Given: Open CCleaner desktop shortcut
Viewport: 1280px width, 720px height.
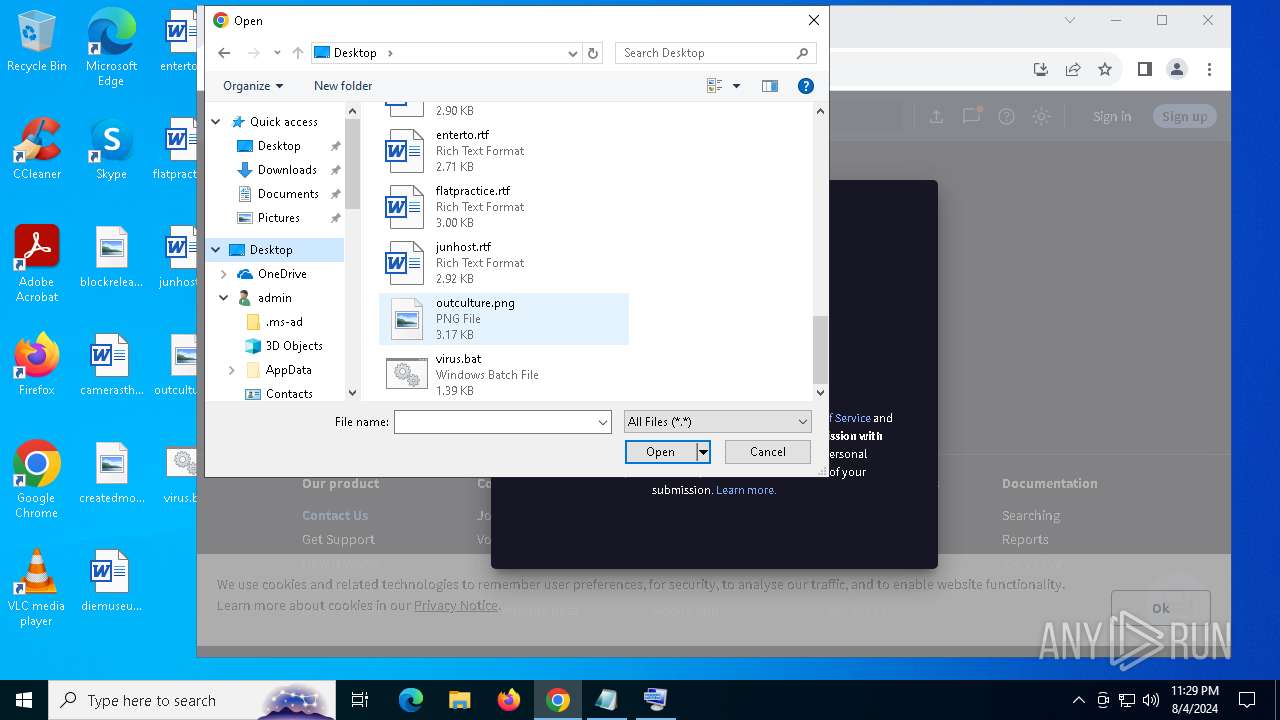Looking at the screenshot, I should [x=37, y=149].
